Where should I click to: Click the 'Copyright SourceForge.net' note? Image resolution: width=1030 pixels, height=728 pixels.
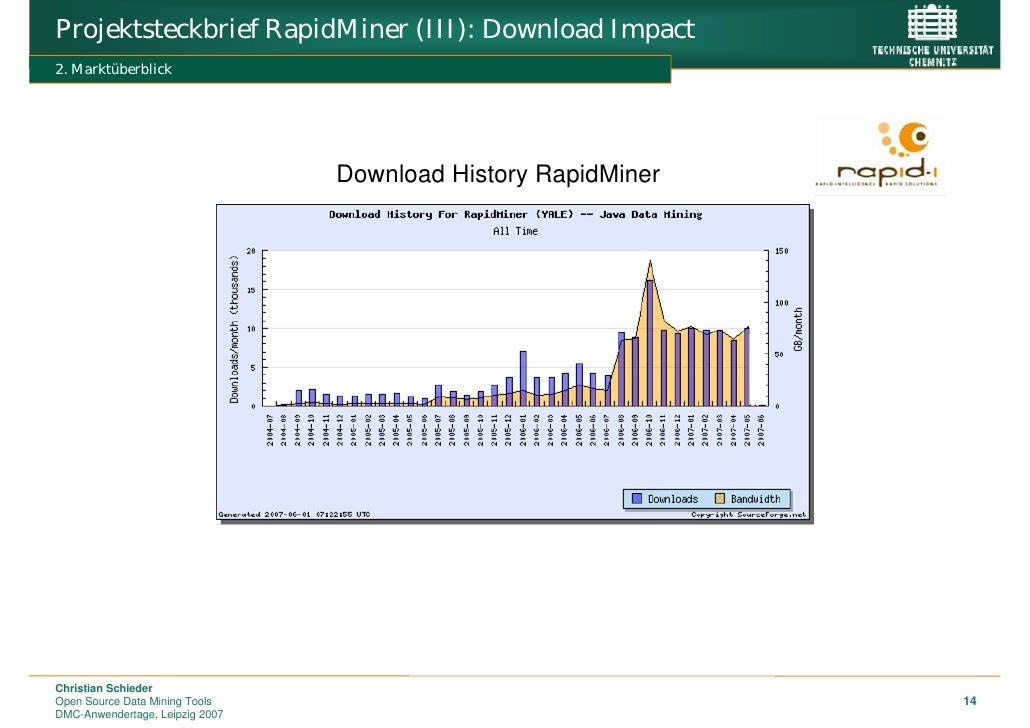click(748, 514)
